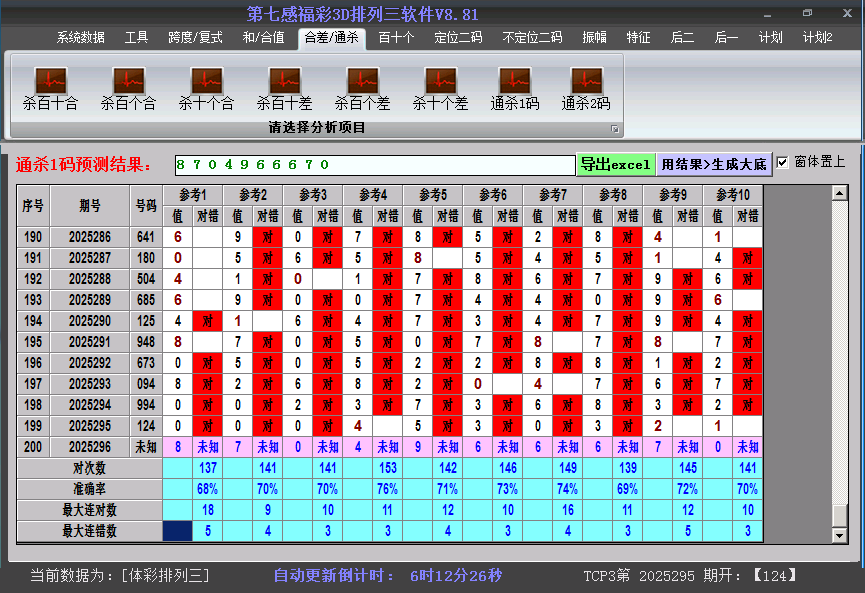Screen dimensions: 865x593
Task: Open the 系统数据 menu
Action: (x=78, y=38)
